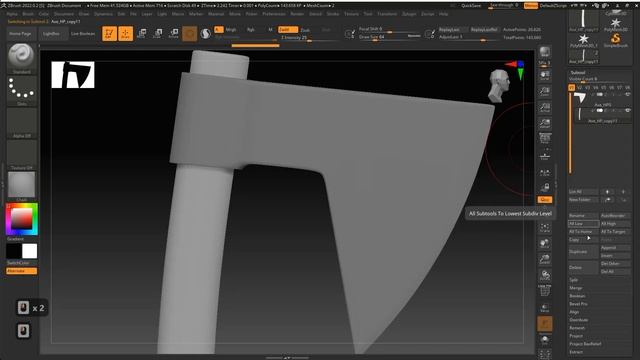Open the Standard brush picker
This screenshot has height=360, width=640.
21,58
